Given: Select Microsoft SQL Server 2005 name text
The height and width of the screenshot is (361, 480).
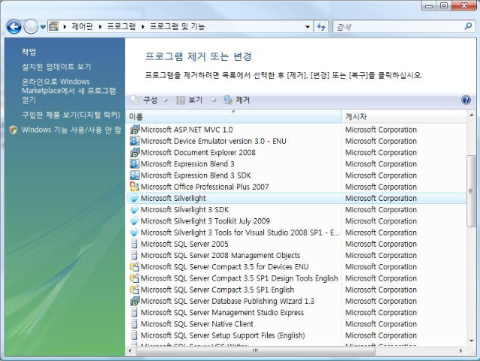Looking at the screenshot, I should 184,244.
